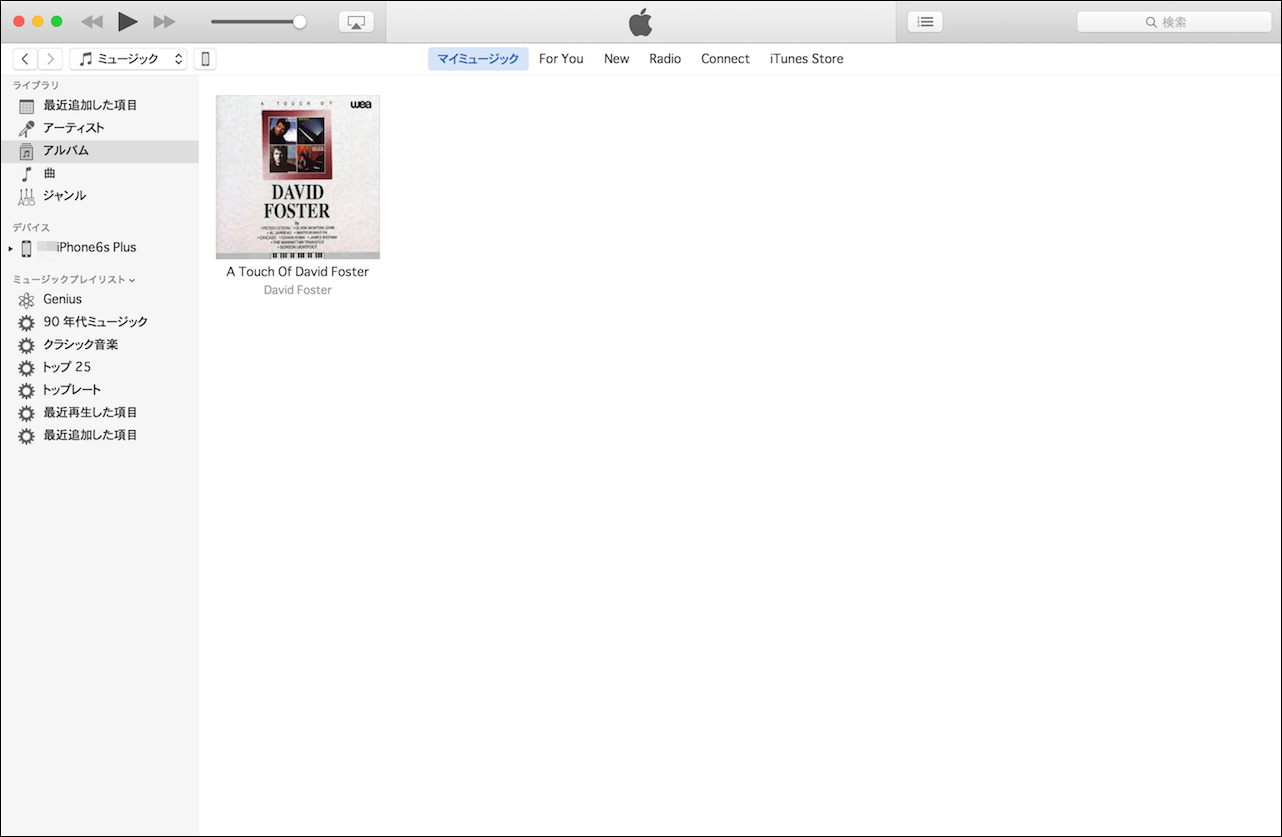Go forward with the right arrow
Screen dimensions: 1282x837
point(50,59)
